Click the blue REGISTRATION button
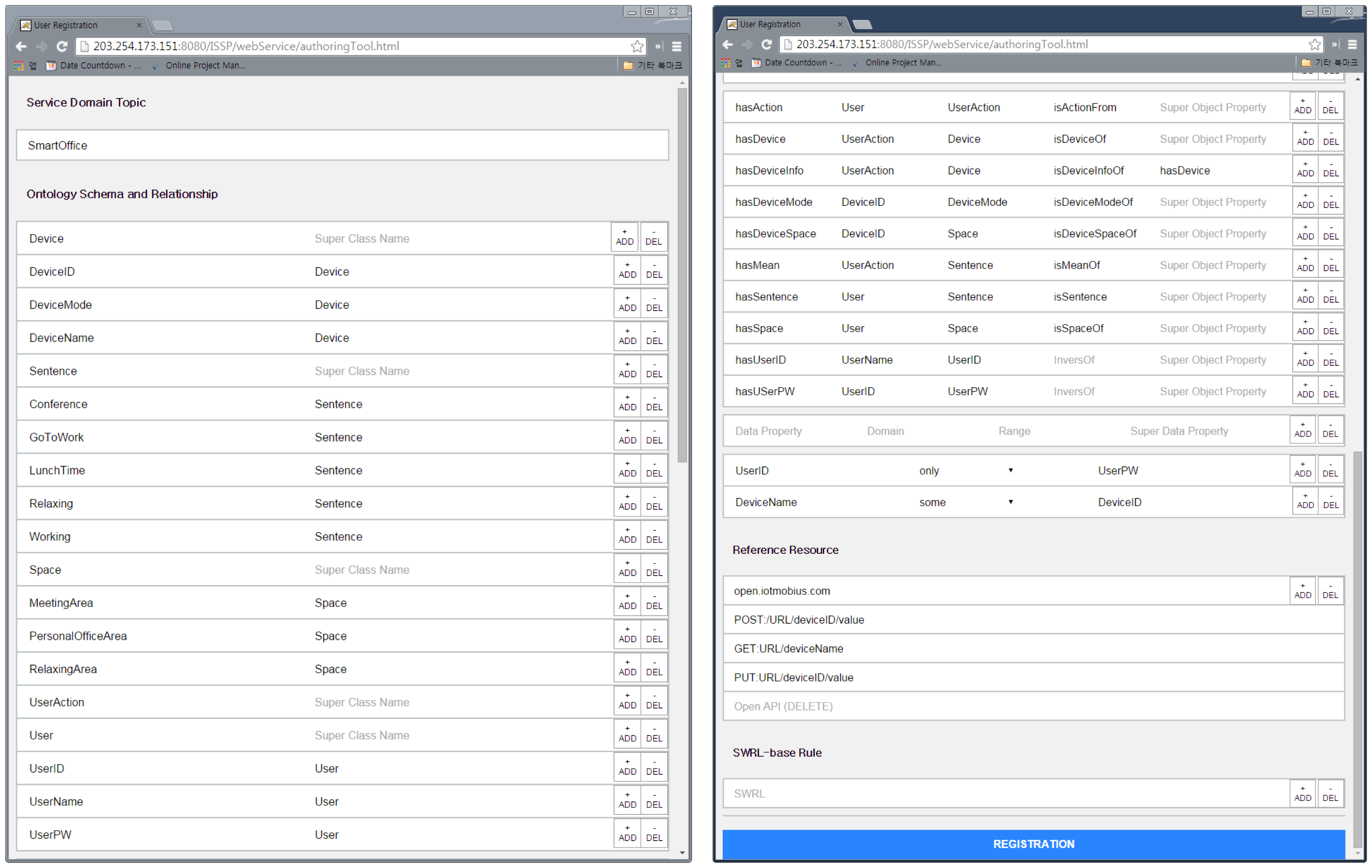 click(x=1033, y=844)
